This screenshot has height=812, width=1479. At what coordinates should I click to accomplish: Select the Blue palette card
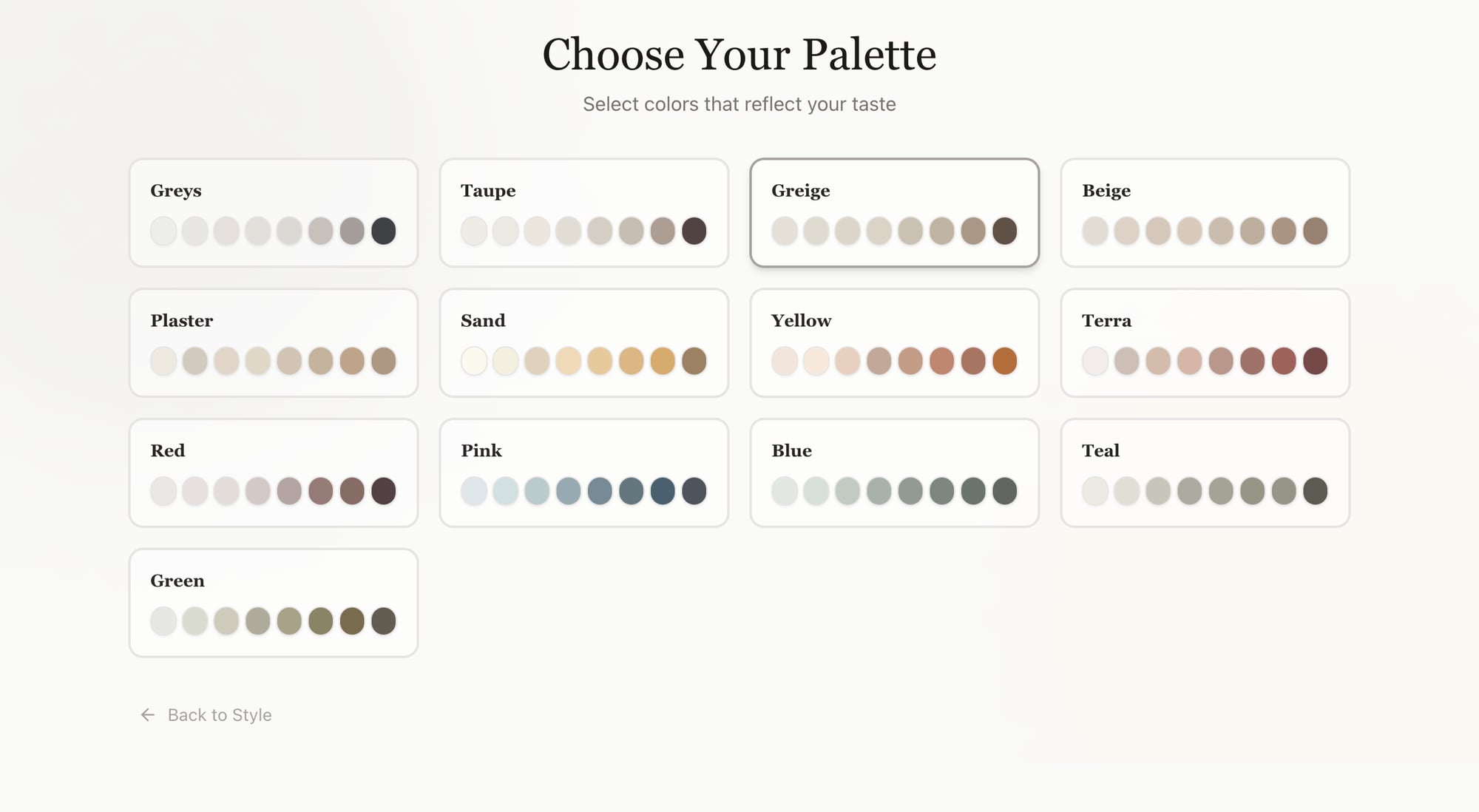[x=894, y=473]
